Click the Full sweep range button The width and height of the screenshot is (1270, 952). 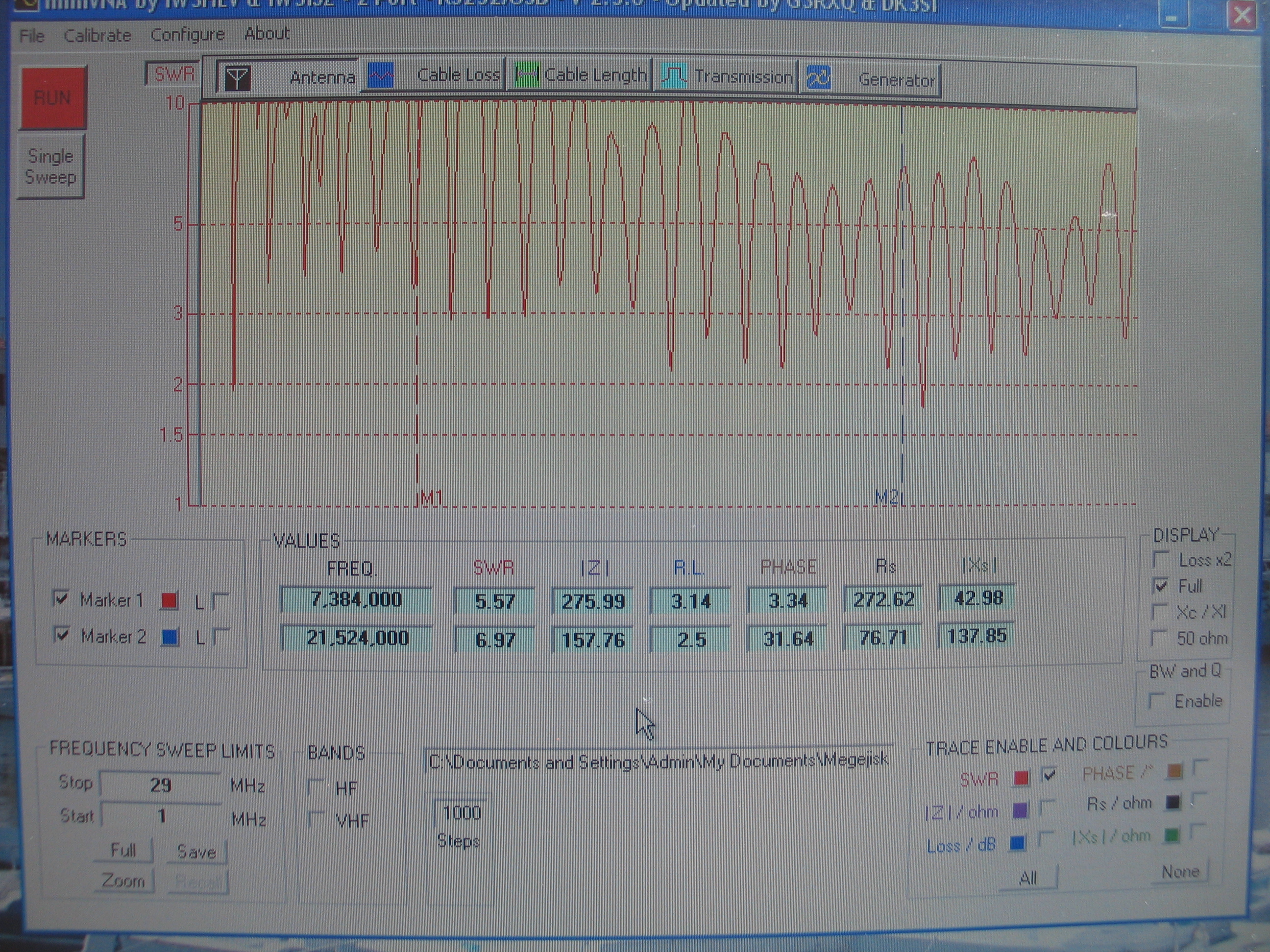[x=123, y=850]
